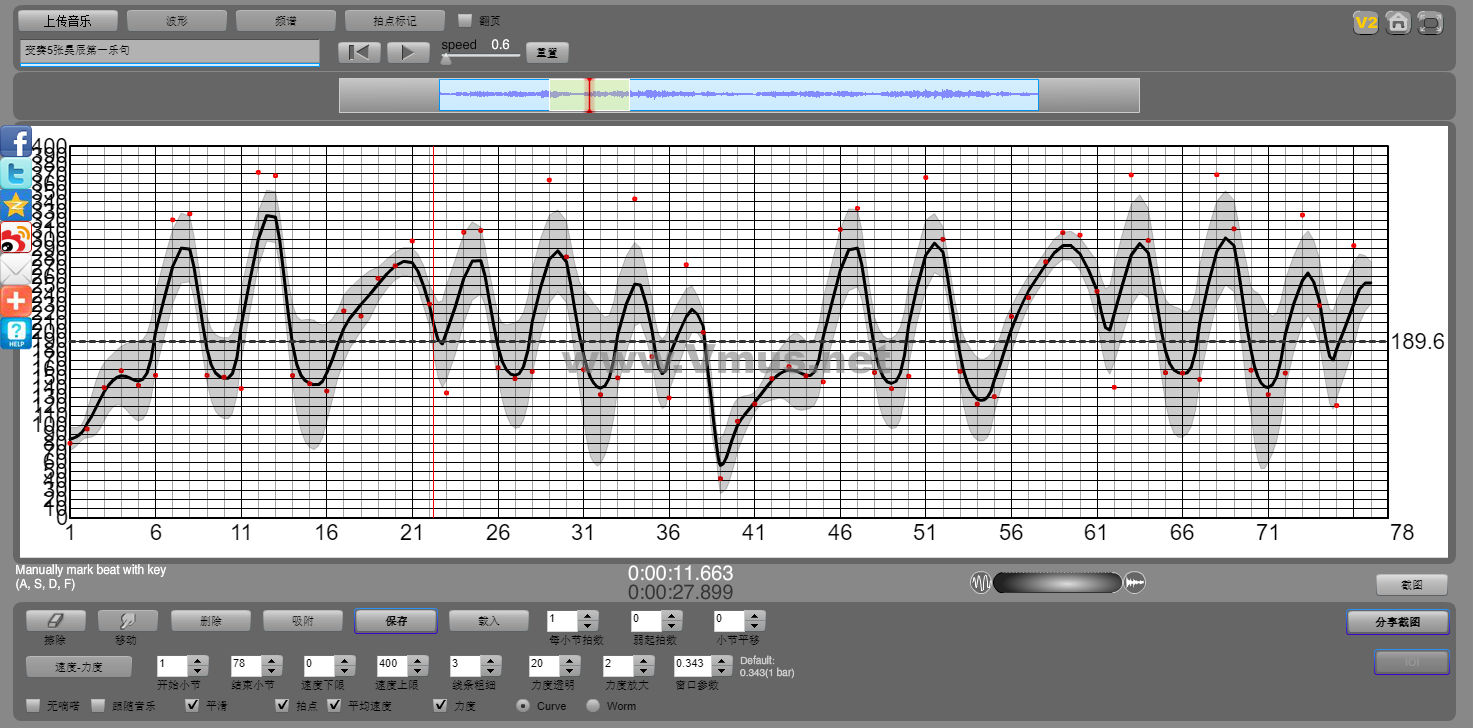Screen dimensions: 1473x728
Task: Select the move (移动) tool button
Action: click(128, 621)
